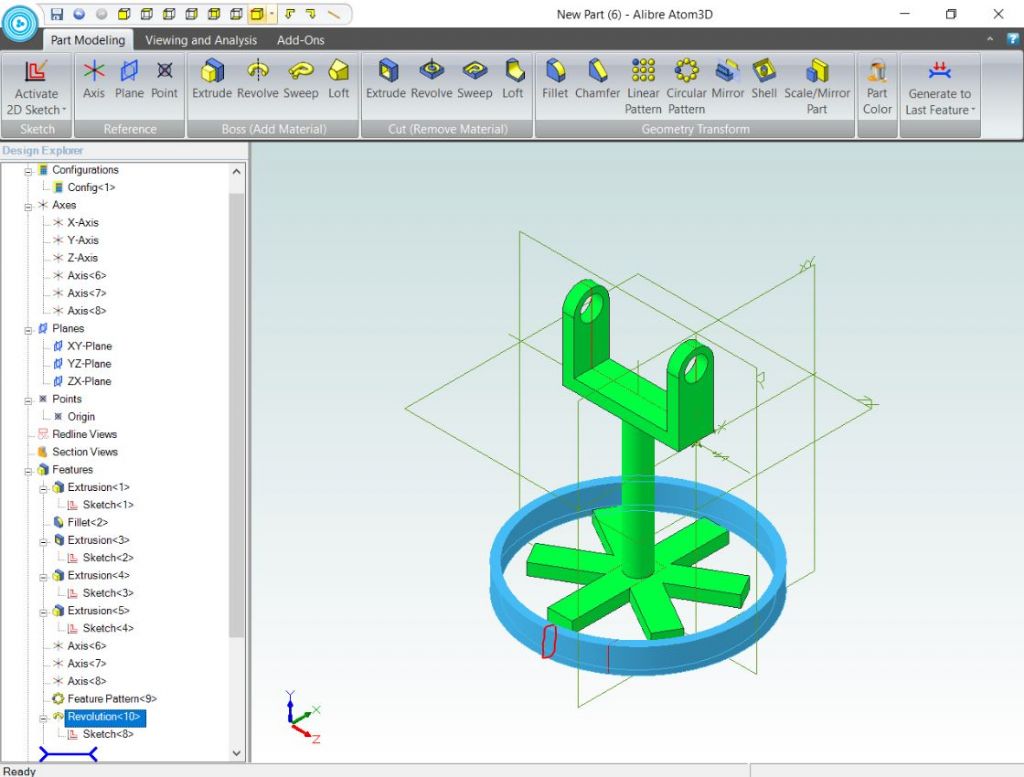The width and height of the screenshot is (1024, 777).
Task: Select Fillet<2> in the feature tree
Action: tap(87, 522)
